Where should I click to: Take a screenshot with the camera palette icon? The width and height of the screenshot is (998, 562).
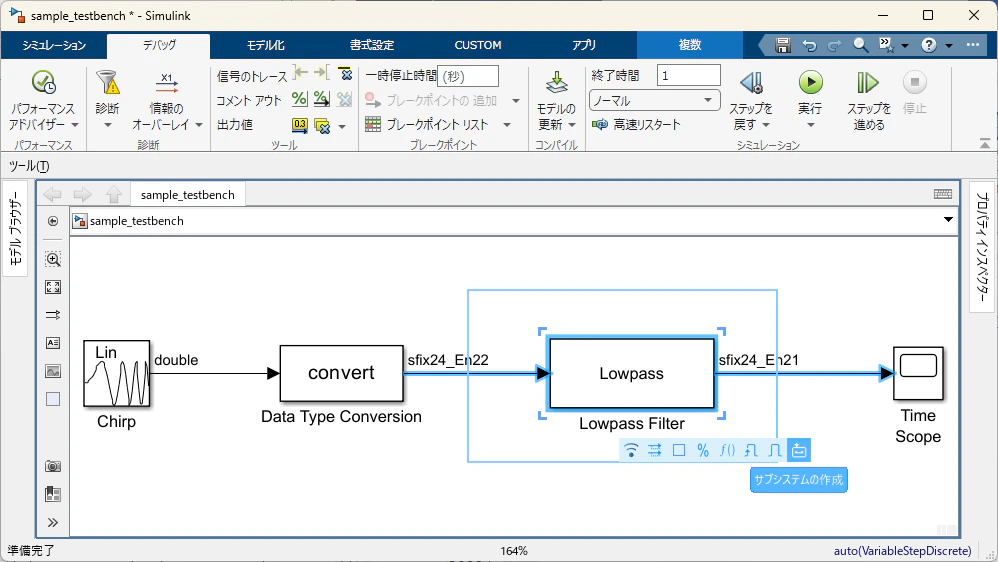53,467
